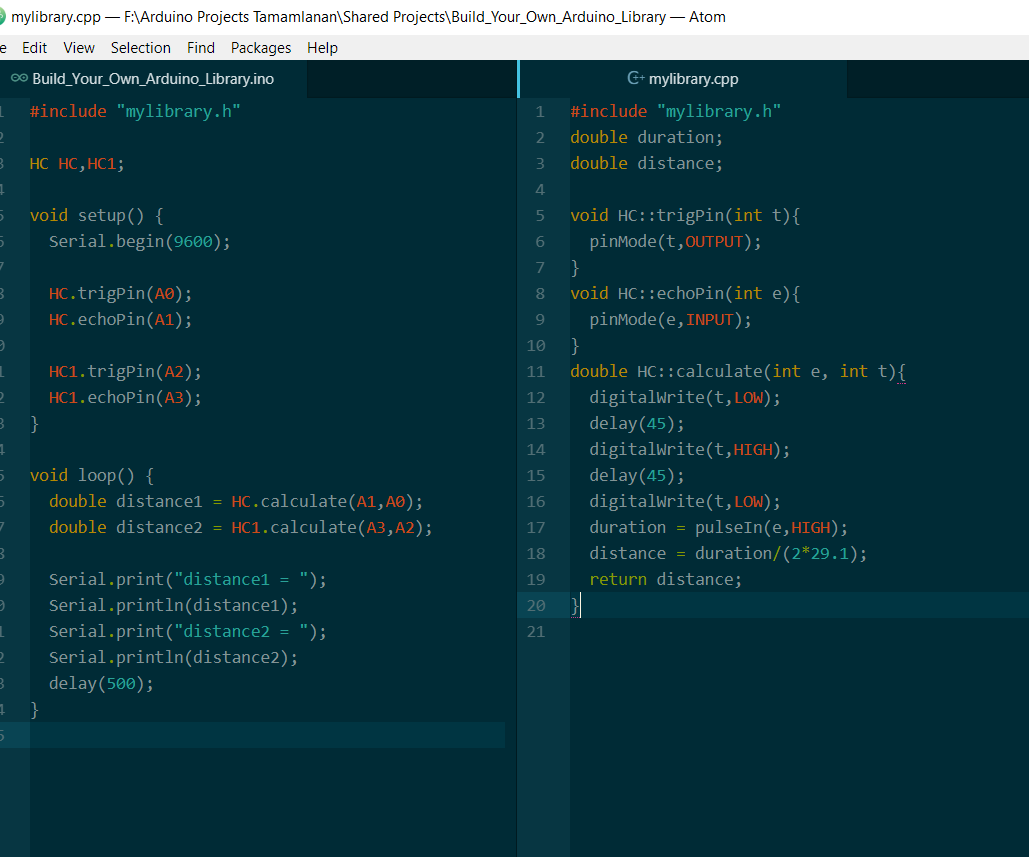Open the Selection menu
1029x857 pixels.
tap(140, 48)
